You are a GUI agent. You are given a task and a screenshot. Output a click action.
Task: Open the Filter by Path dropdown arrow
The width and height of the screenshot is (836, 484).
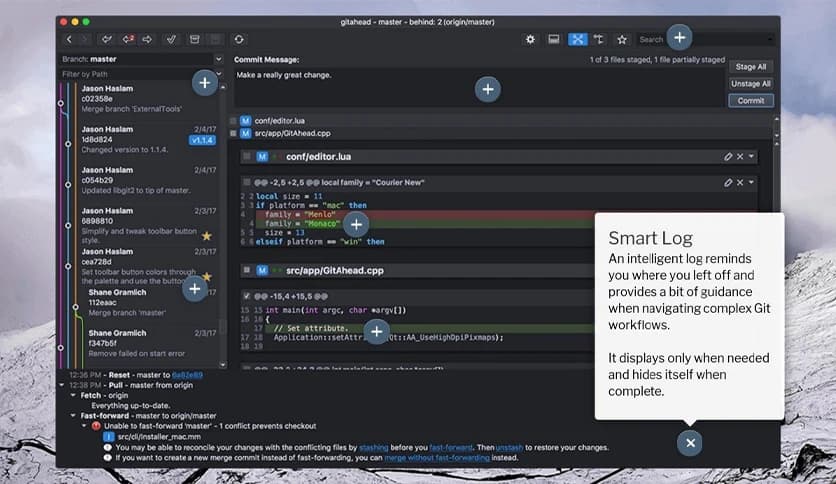[219, 73]
